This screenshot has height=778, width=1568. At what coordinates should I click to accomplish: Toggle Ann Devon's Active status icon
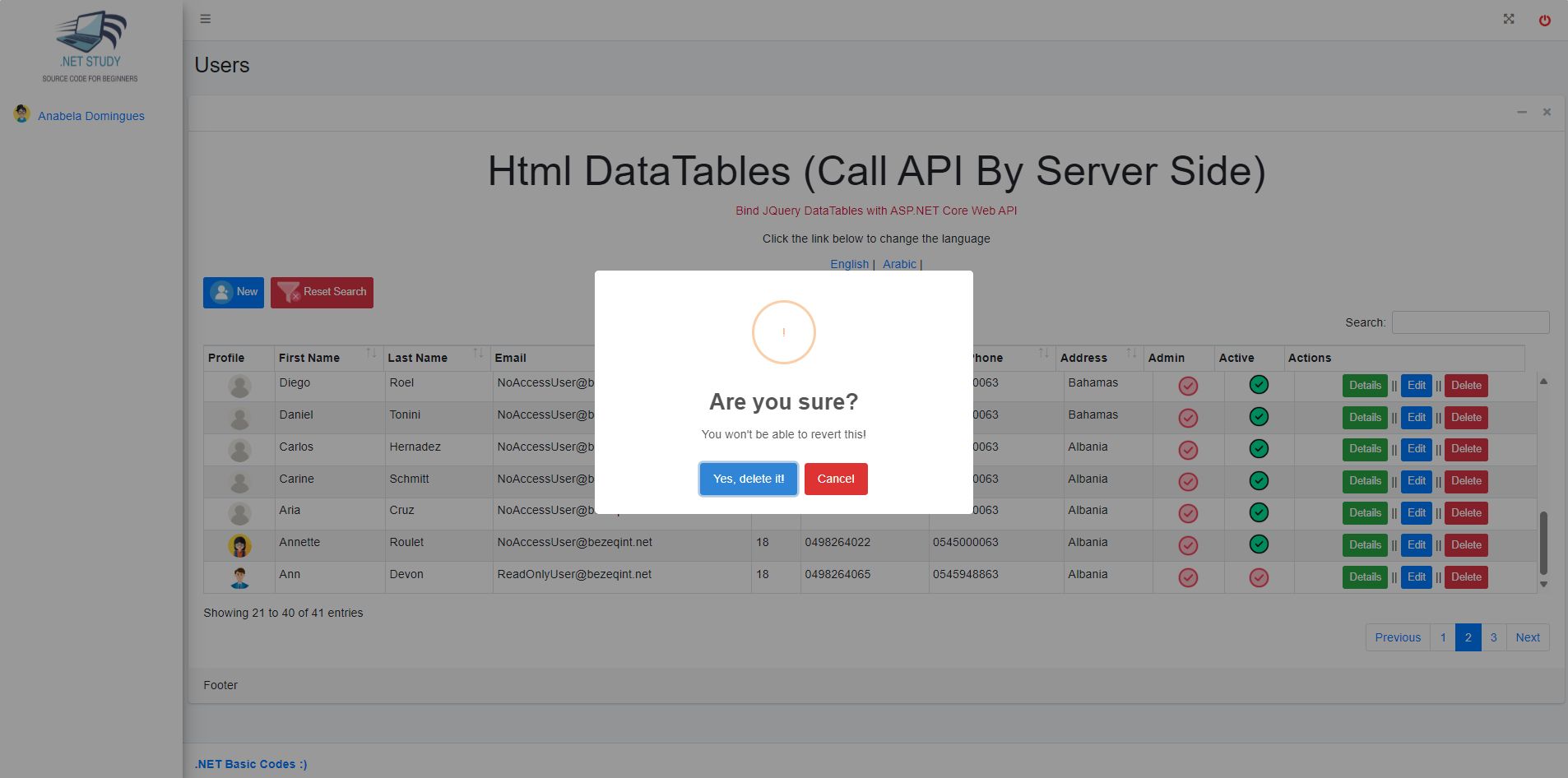pos(1259,577)
